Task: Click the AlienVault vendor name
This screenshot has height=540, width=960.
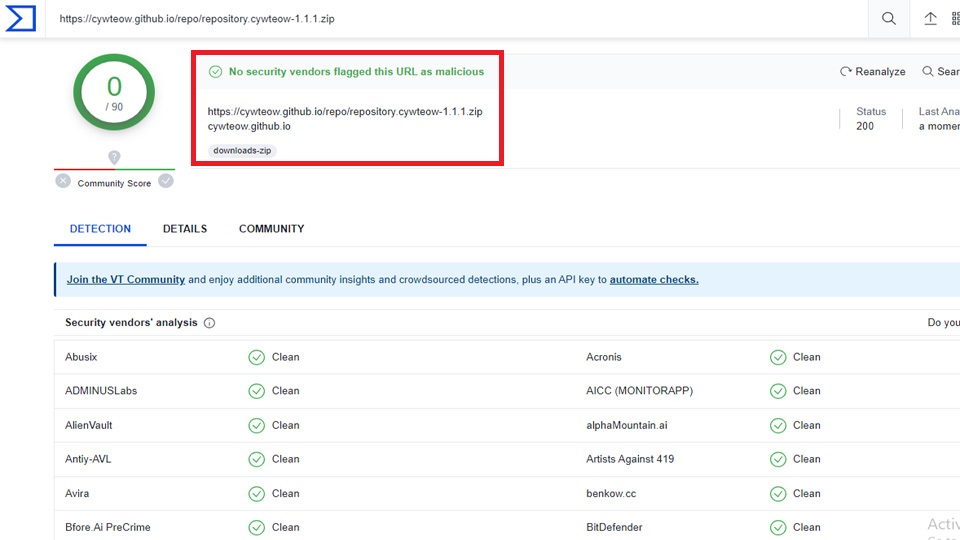Action: [89, 425]
